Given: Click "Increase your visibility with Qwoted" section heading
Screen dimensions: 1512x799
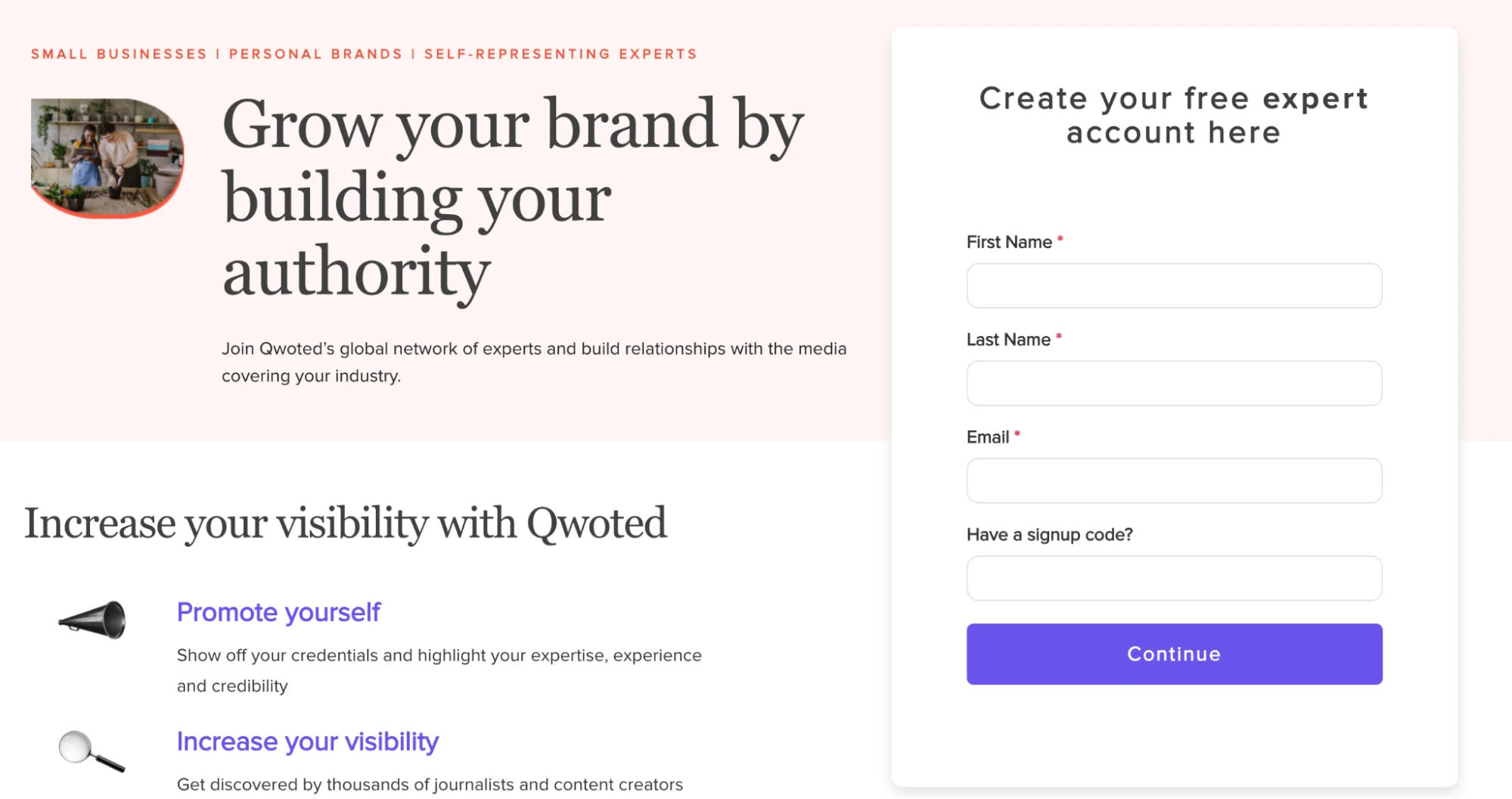Looking at the screenshot, I should (x=346, y=524).
